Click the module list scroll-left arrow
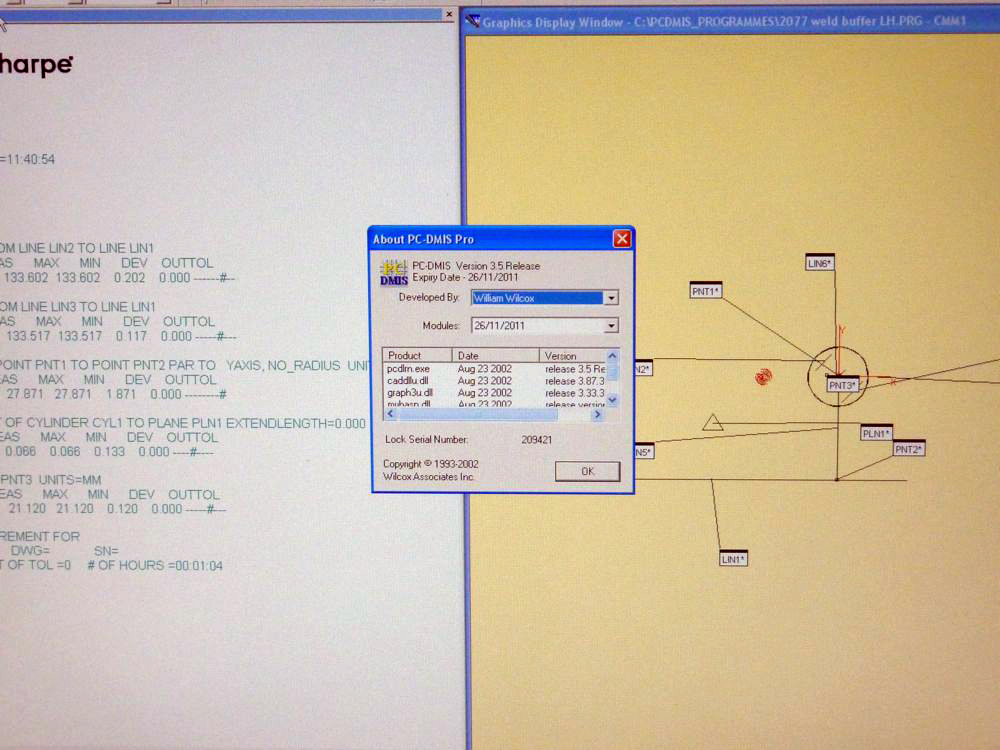The width and height of the screenshot is (1000, 750). (x=390, y=415)
